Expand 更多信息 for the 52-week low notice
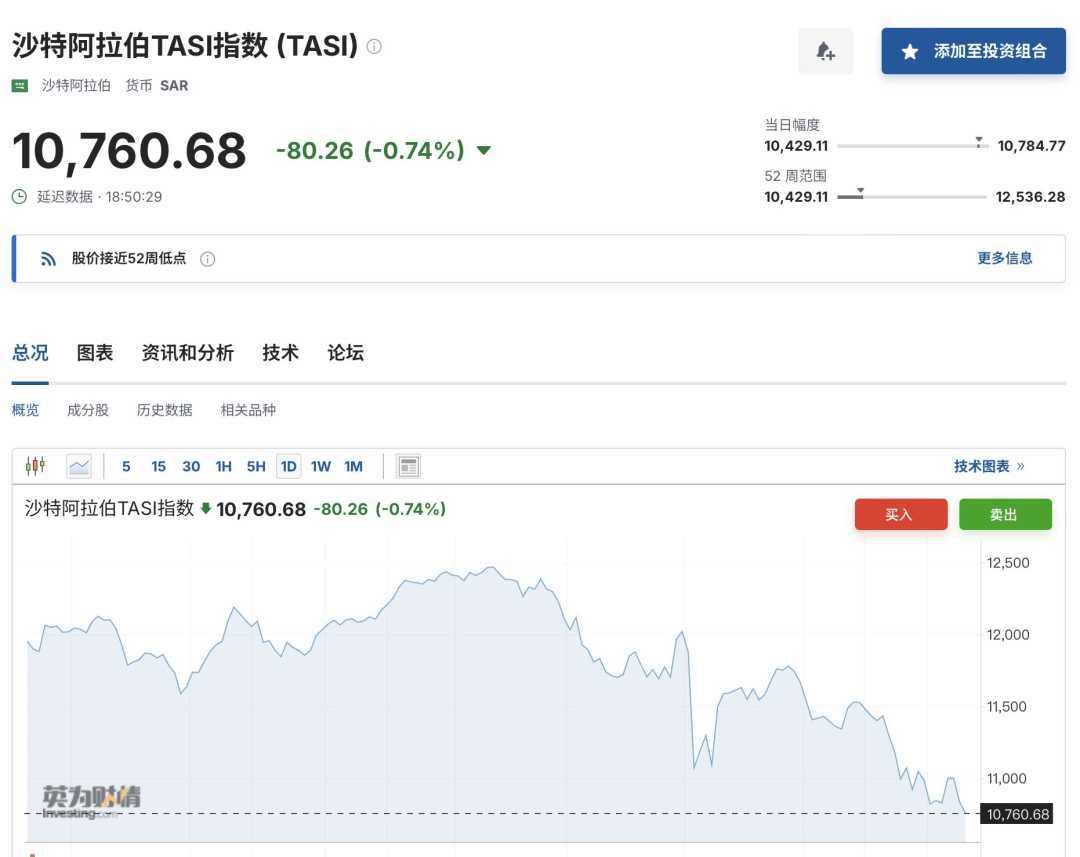The image size is (1080, 857). click(x=1004, y=258)
